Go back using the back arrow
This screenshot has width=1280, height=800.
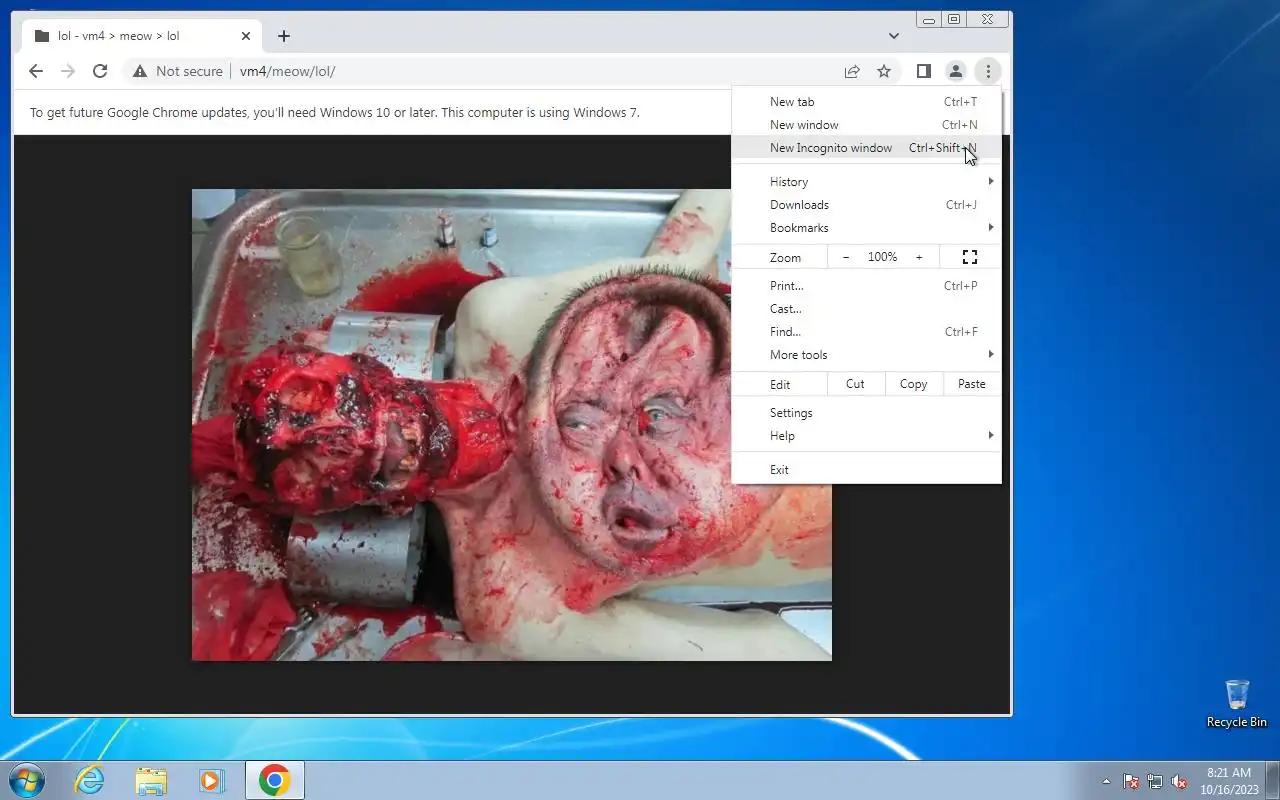click(x=36, y=71)
